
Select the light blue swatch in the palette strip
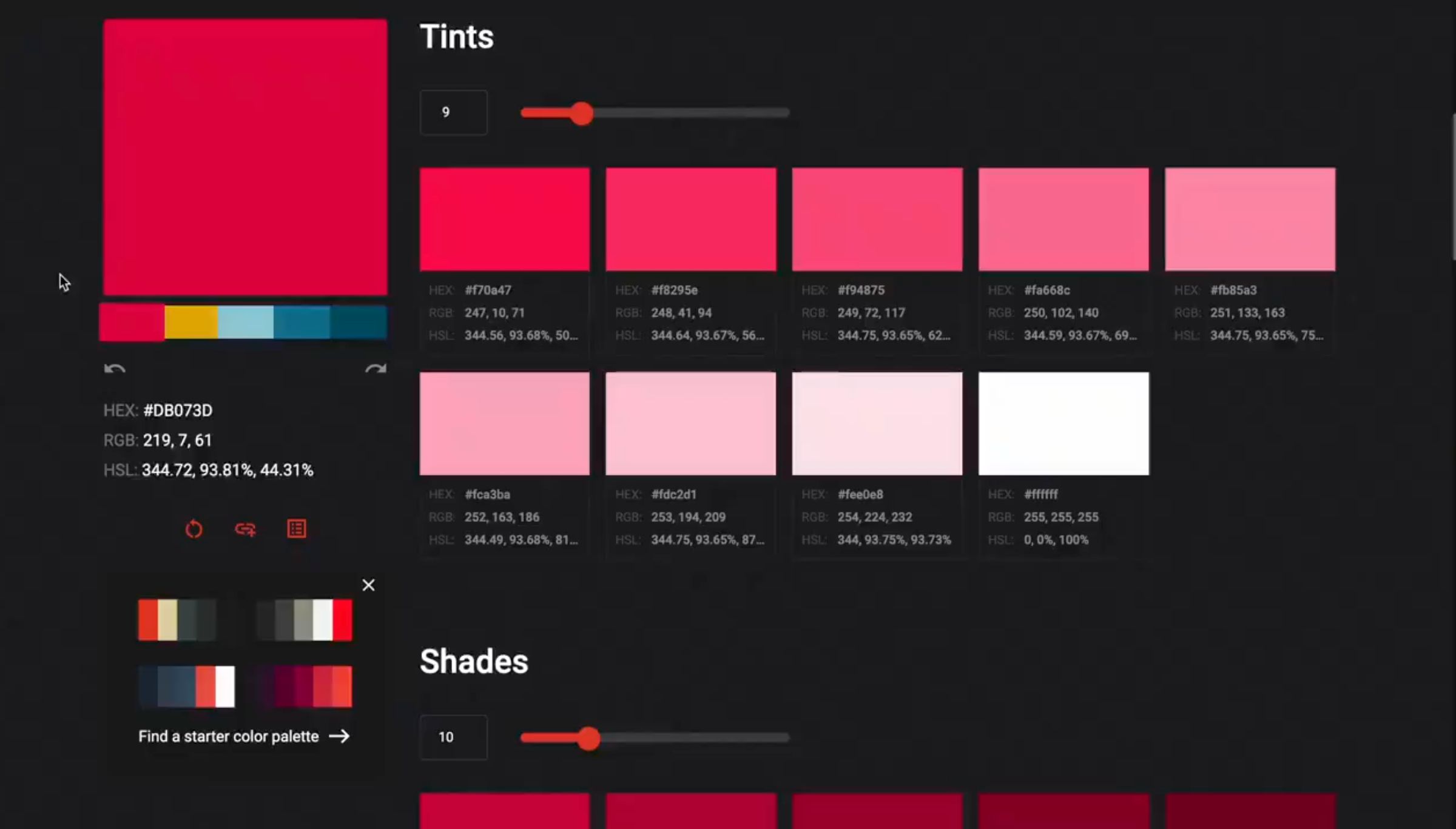point(245,322)
